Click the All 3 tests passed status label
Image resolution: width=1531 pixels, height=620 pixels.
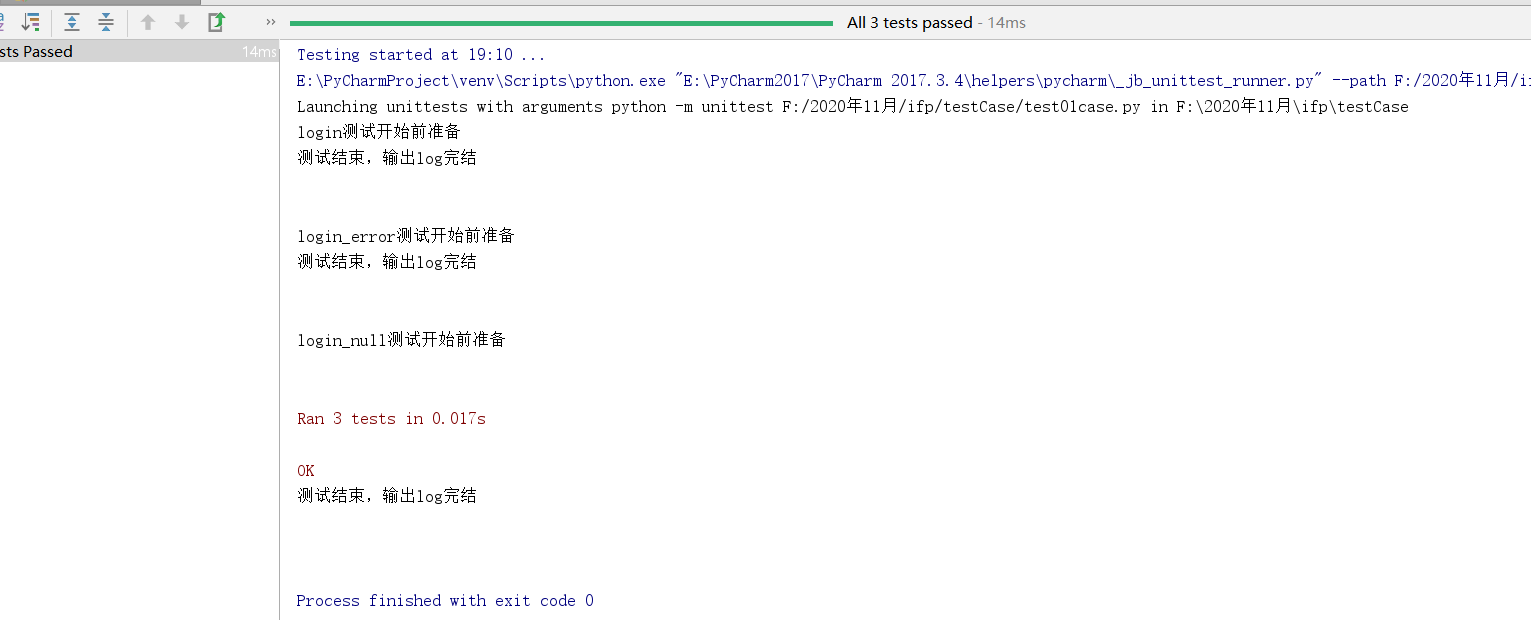click(909, 22)
